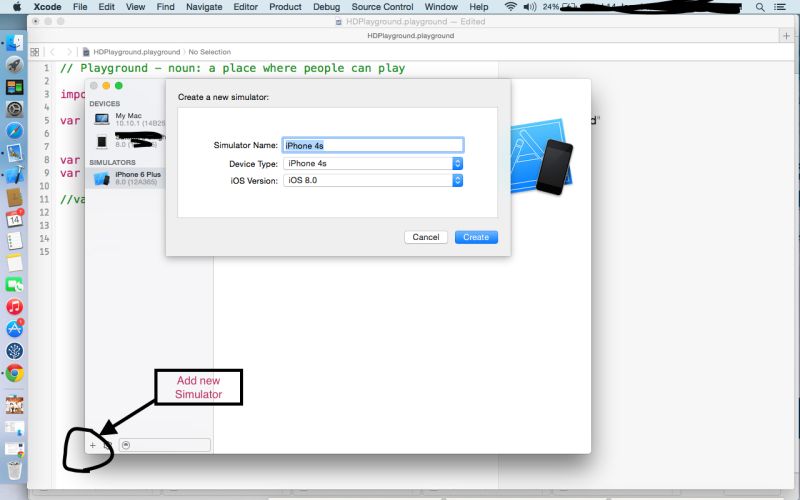Open the View menu
Viewport: 800px width, 500px height.
point(135,7)
